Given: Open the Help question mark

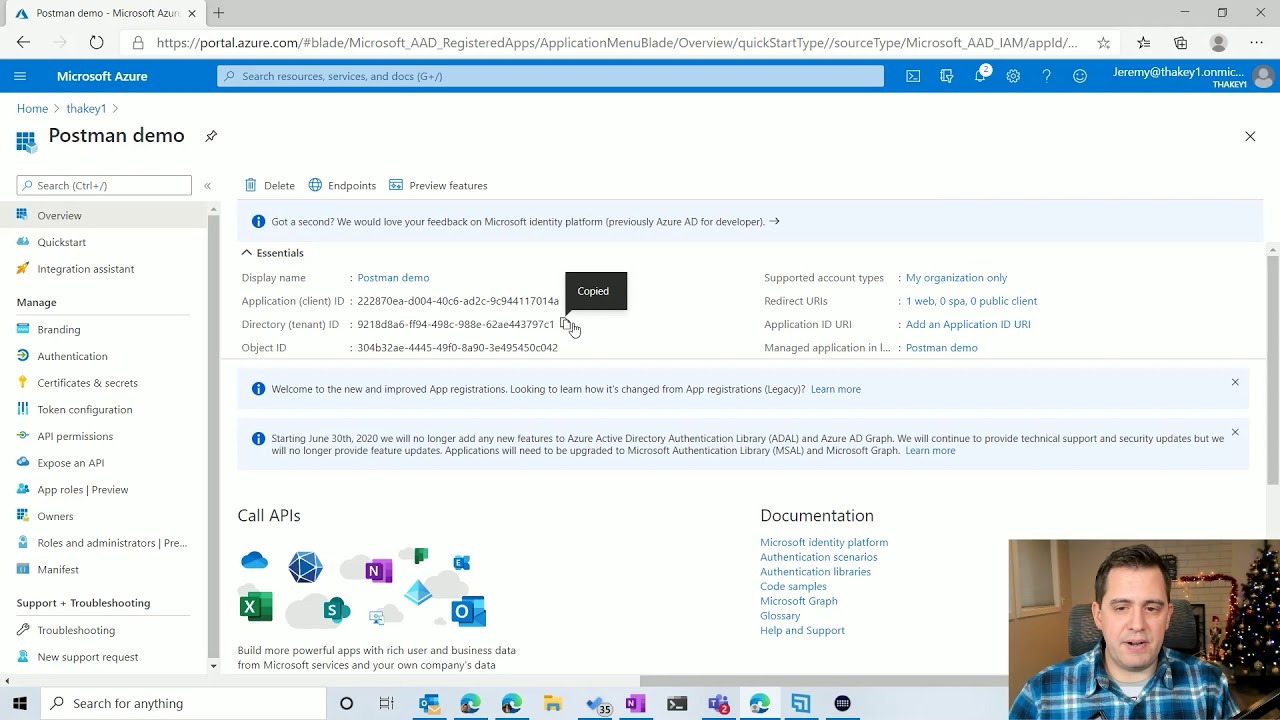Looking at the screenshot, I should click(x=1046, y=76).
